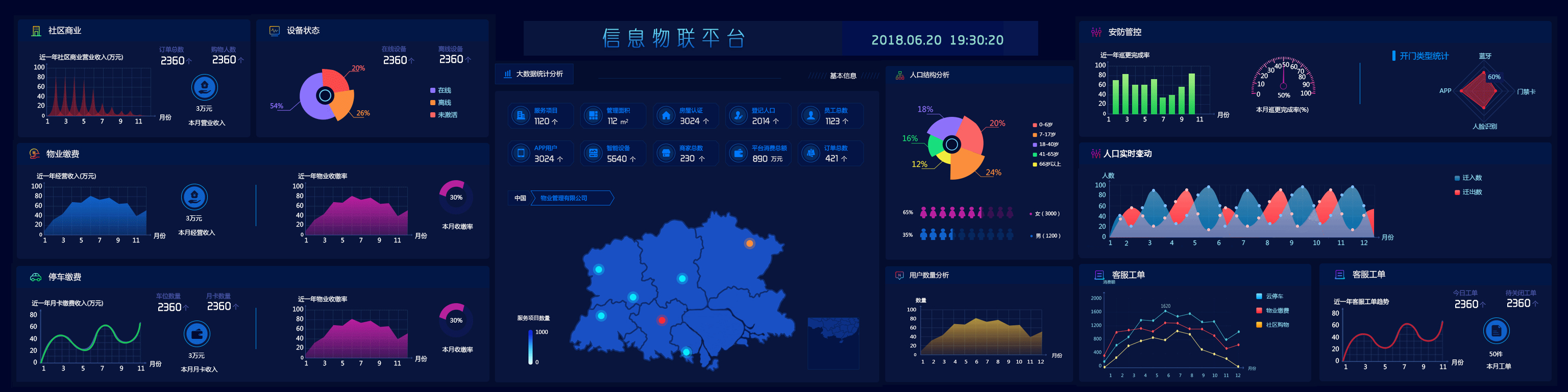Click the 停车缴费 car icon
This screenshot has width=1568, height=392.
point(36,278)
